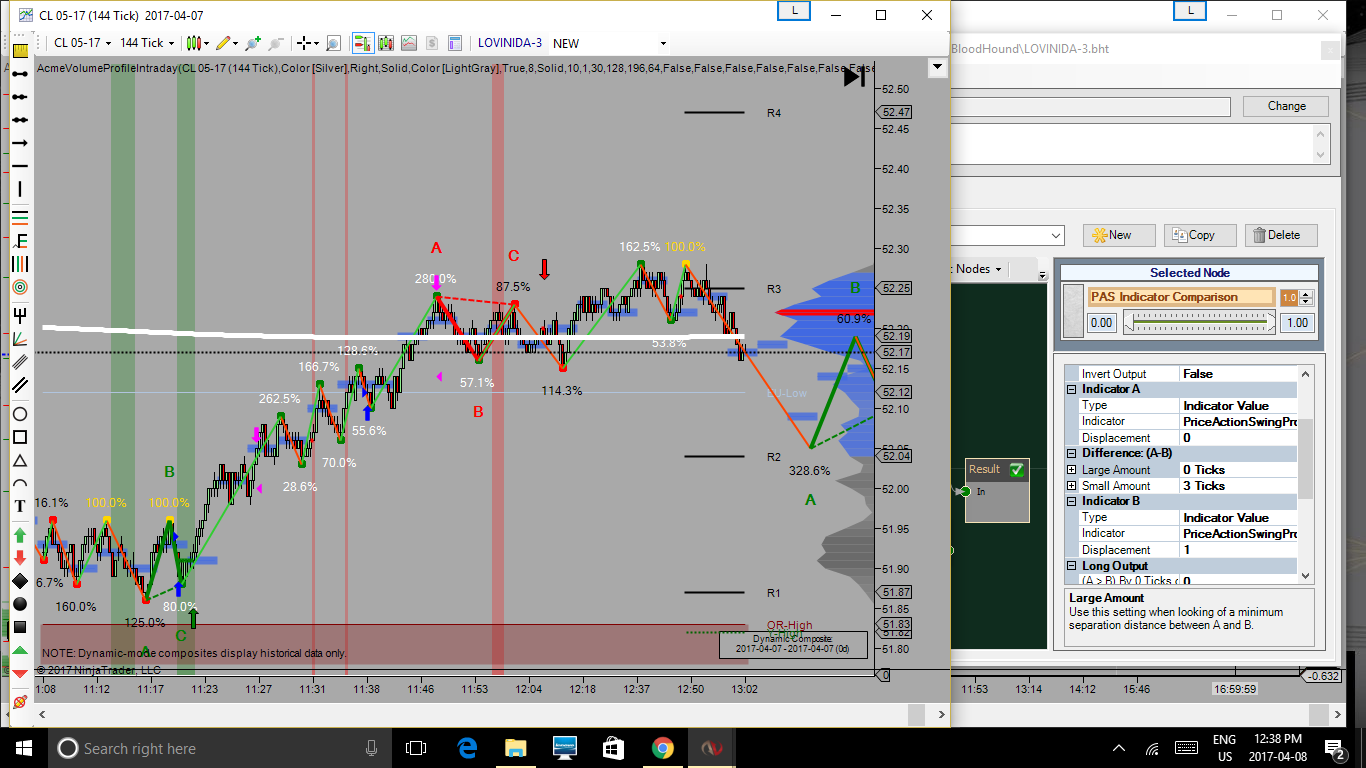Click the zoom in magnifier with green plus

pos(253,43)
